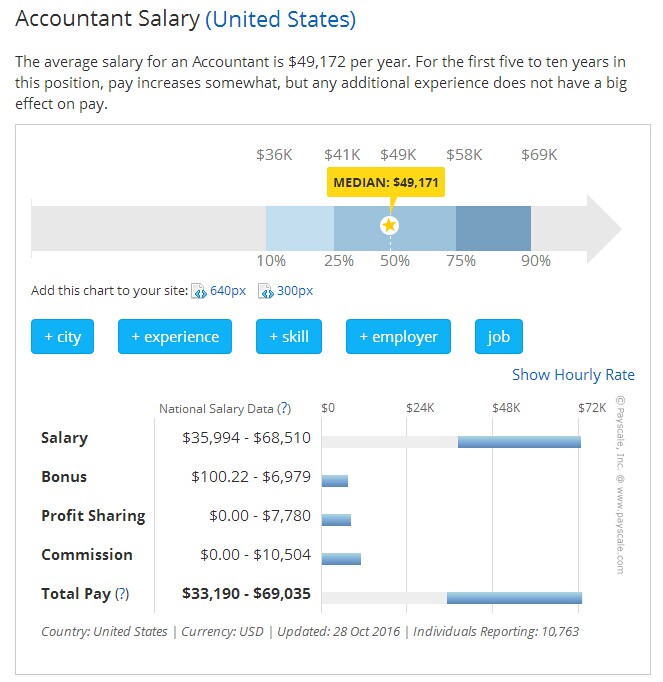This screenshot has width=663, height=682.
Task: Open National Salary Data help question mark
Action: [284, 408]
